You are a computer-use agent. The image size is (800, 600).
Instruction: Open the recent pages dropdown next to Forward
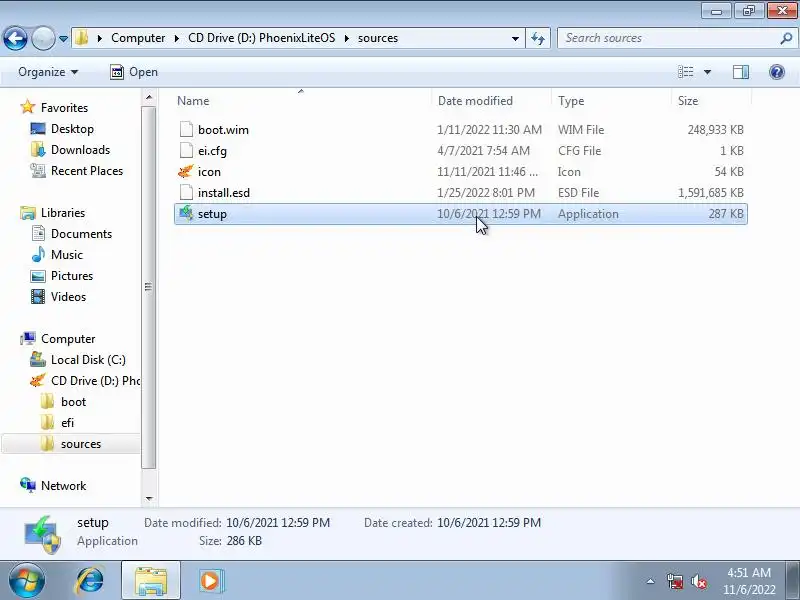(63, 39)
